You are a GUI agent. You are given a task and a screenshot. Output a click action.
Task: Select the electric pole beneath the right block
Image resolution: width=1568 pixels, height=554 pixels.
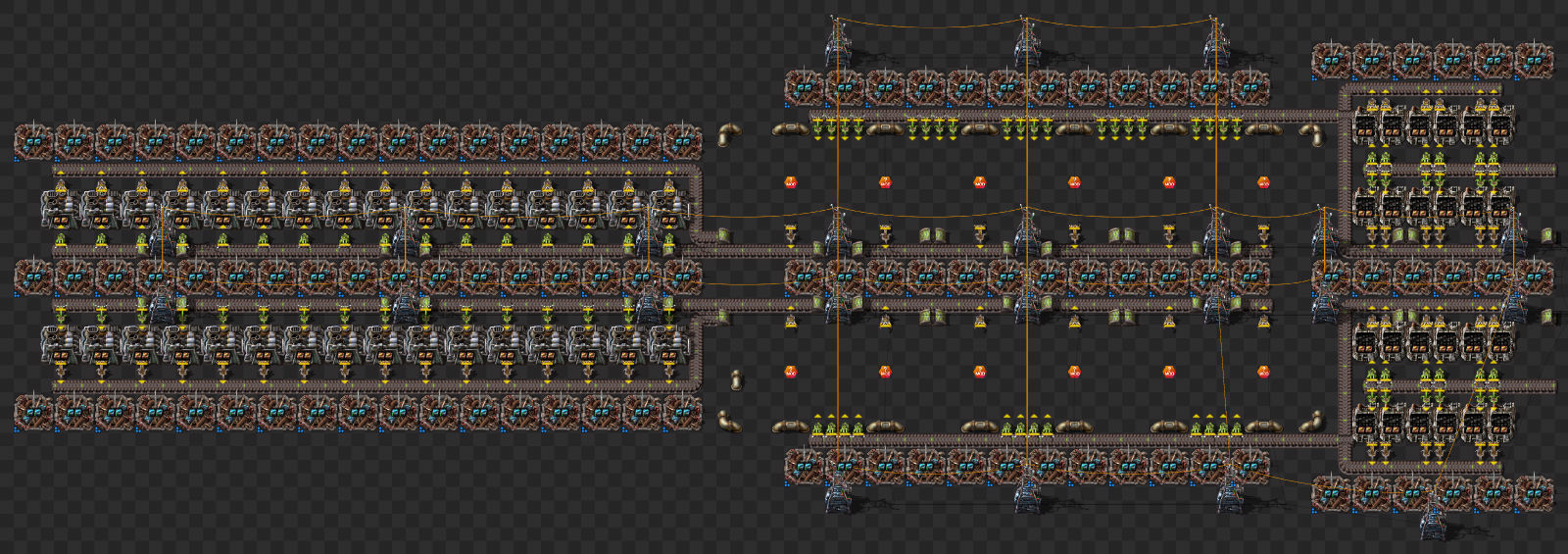tap(1433, 513)
